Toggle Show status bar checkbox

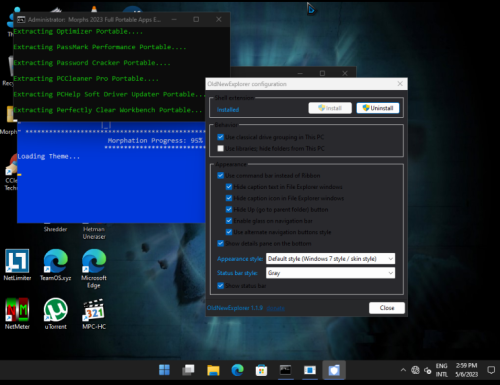click(x=220, y=286)
